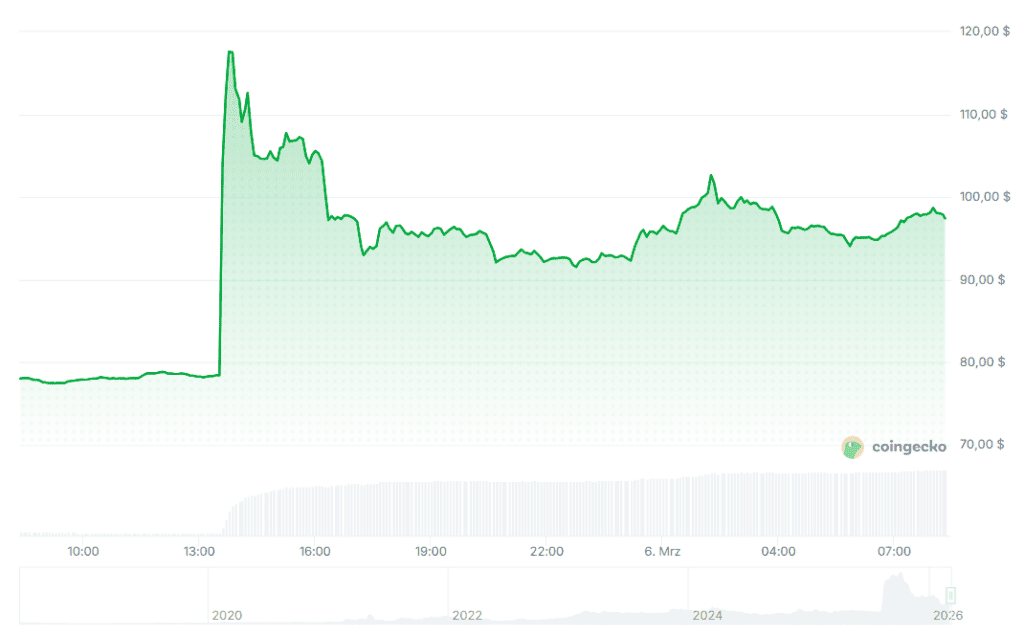Click the 13:00 time axis label
The image size is (1024, 635).
click(199, 551)
